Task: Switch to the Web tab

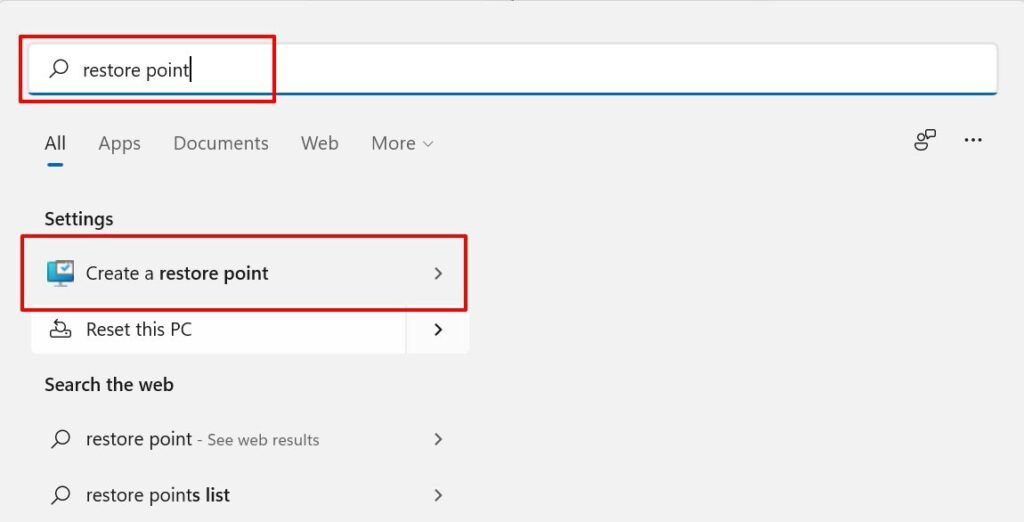Action: tap(320, 143)
